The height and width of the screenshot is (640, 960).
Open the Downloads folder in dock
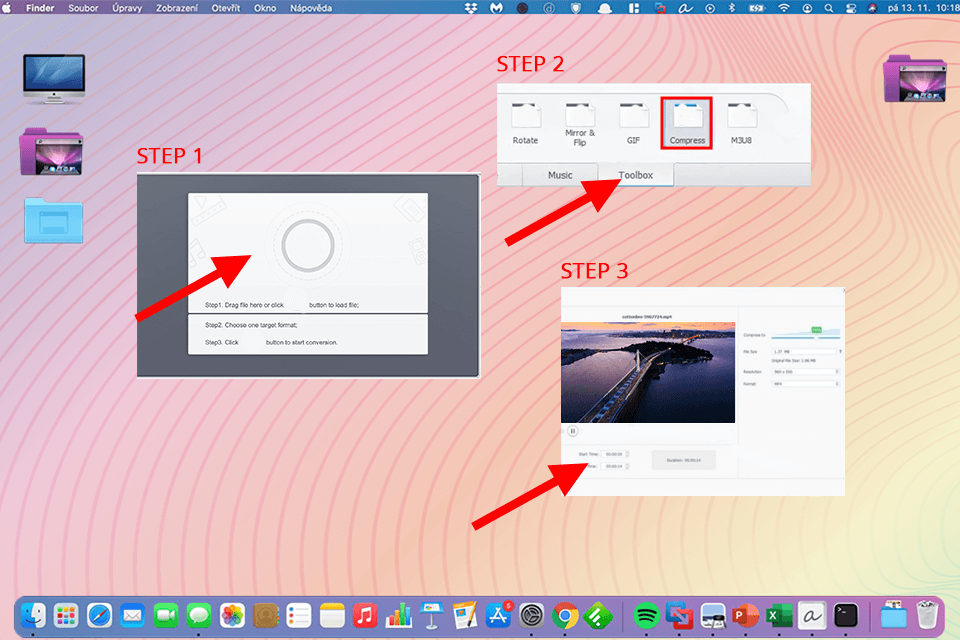point(893,616)
